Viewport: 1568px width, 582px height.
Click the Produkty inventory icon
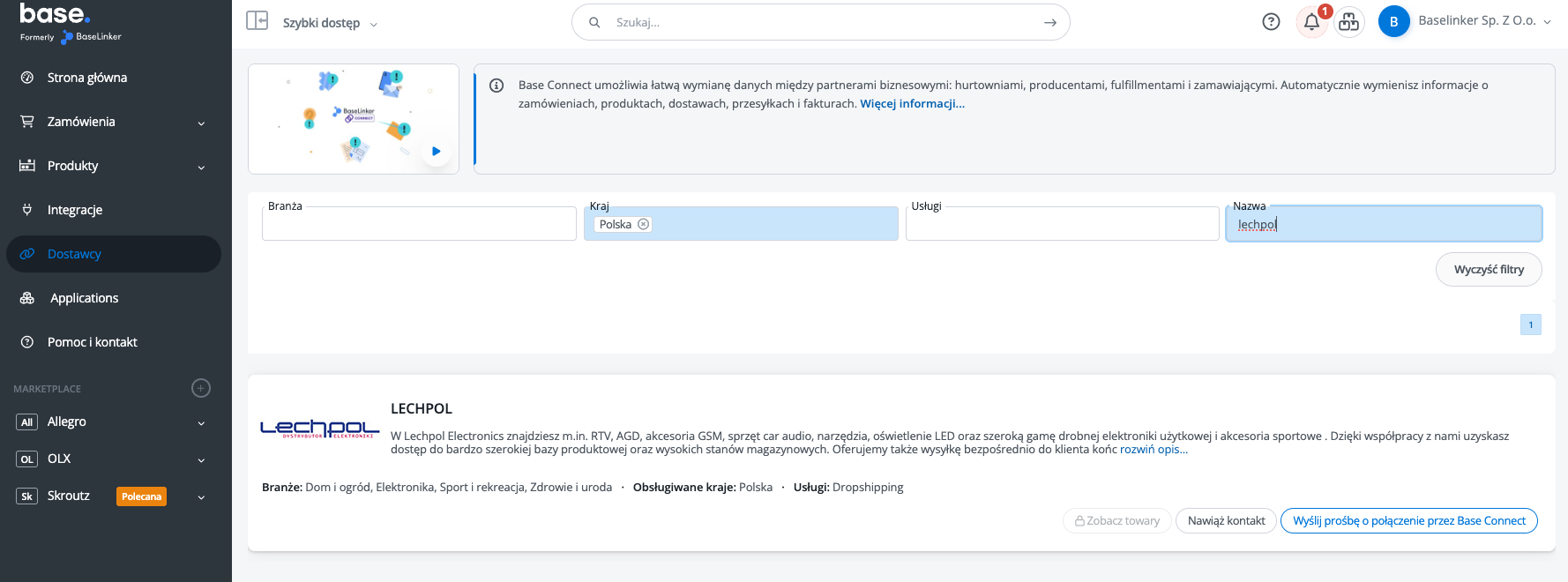[27, 166]
